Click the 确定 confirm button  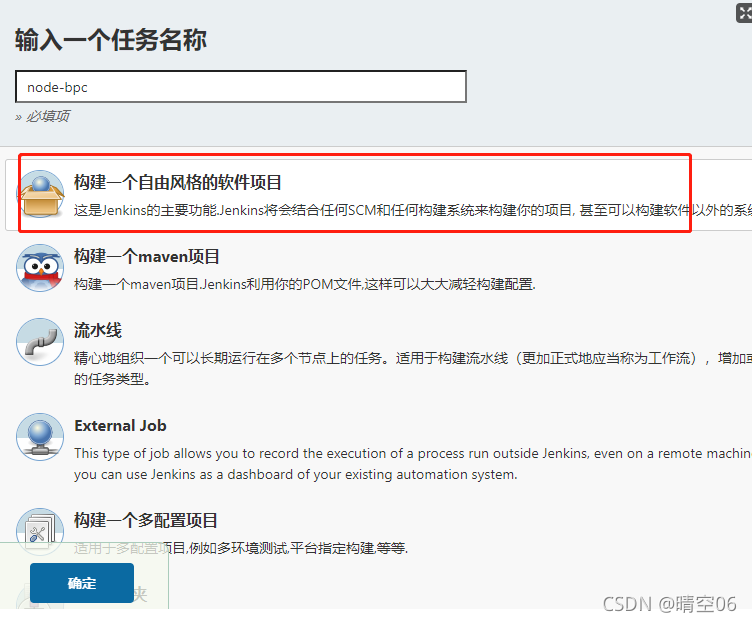click(x=82, y=583)
